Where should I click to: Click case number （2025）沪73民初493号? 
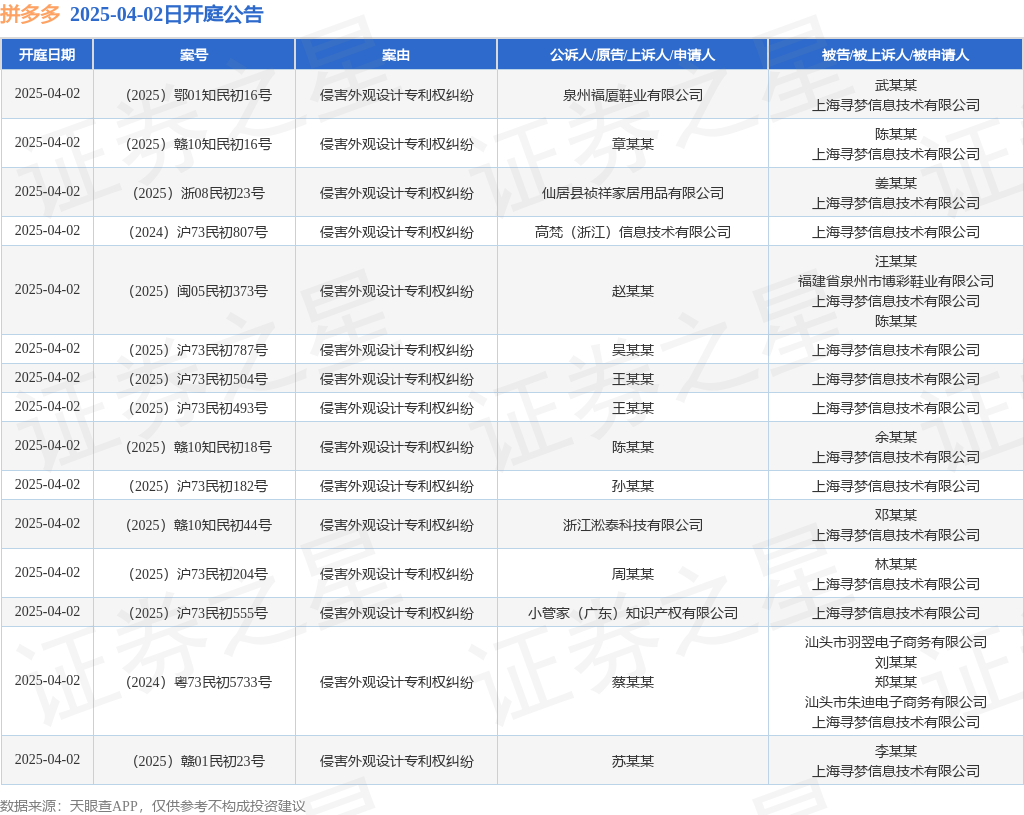[x=199, y=408]
